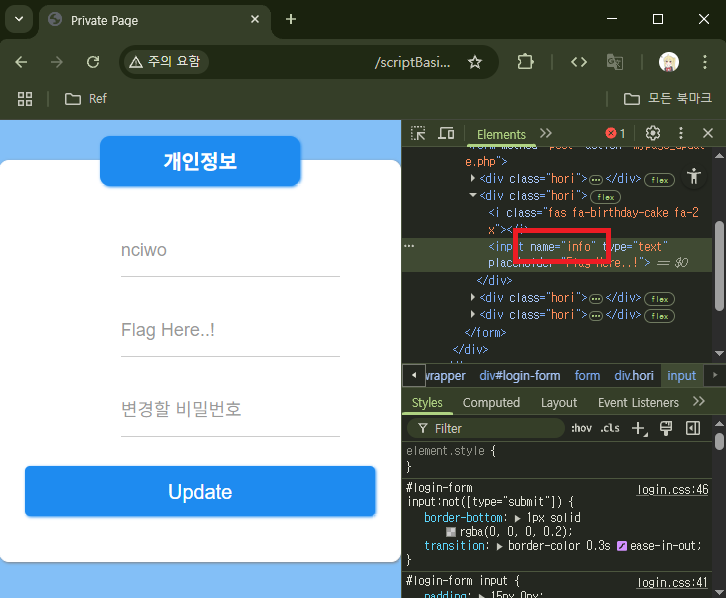Click the flex badge on expanded hori div
This screenshot has width=726, height=598.
coord(606,197)
